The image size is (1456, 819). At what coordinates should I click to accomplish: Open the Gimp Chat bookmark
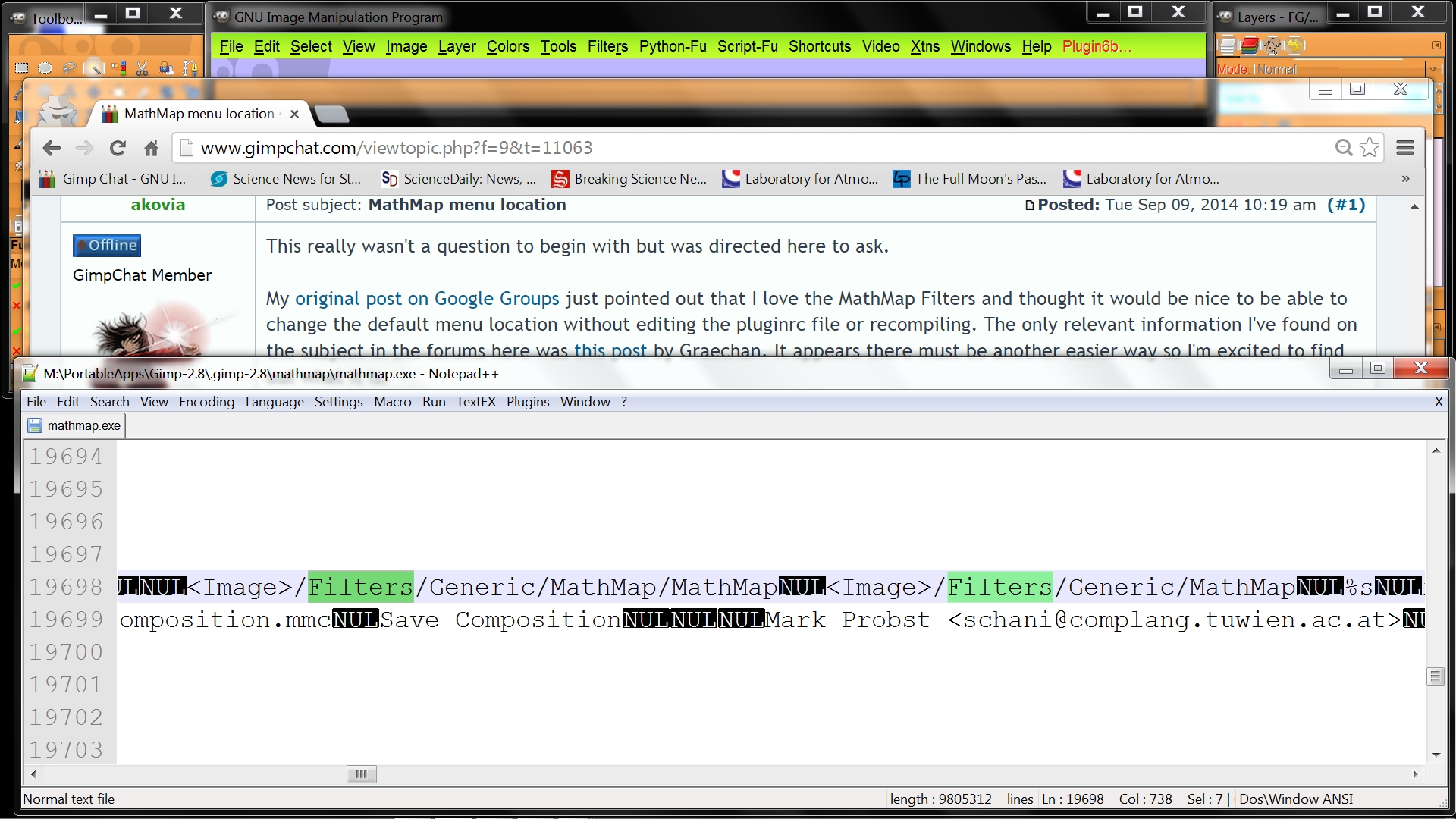[x=113, y=179]
